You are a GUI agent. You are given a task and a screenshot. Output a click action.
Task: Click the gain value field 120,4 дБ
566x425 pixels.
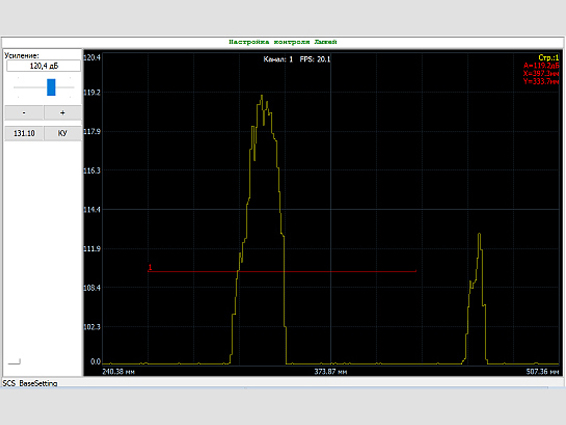tap(44, 66)
